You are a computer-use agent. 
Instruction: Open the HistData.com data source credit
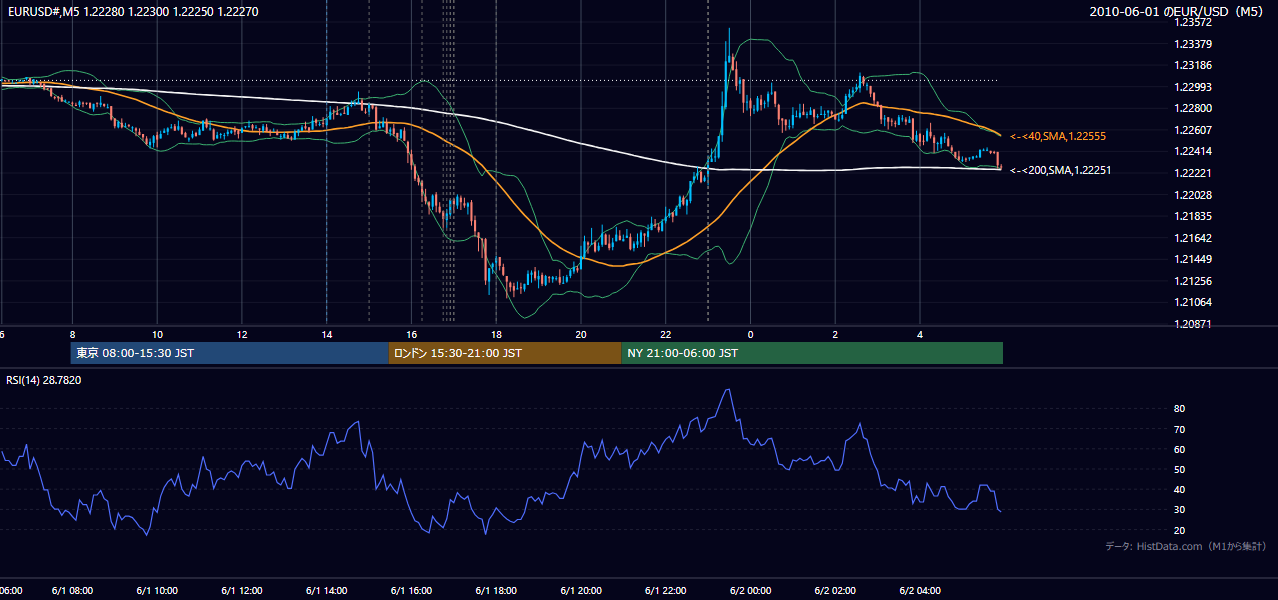pos(1186,546)
